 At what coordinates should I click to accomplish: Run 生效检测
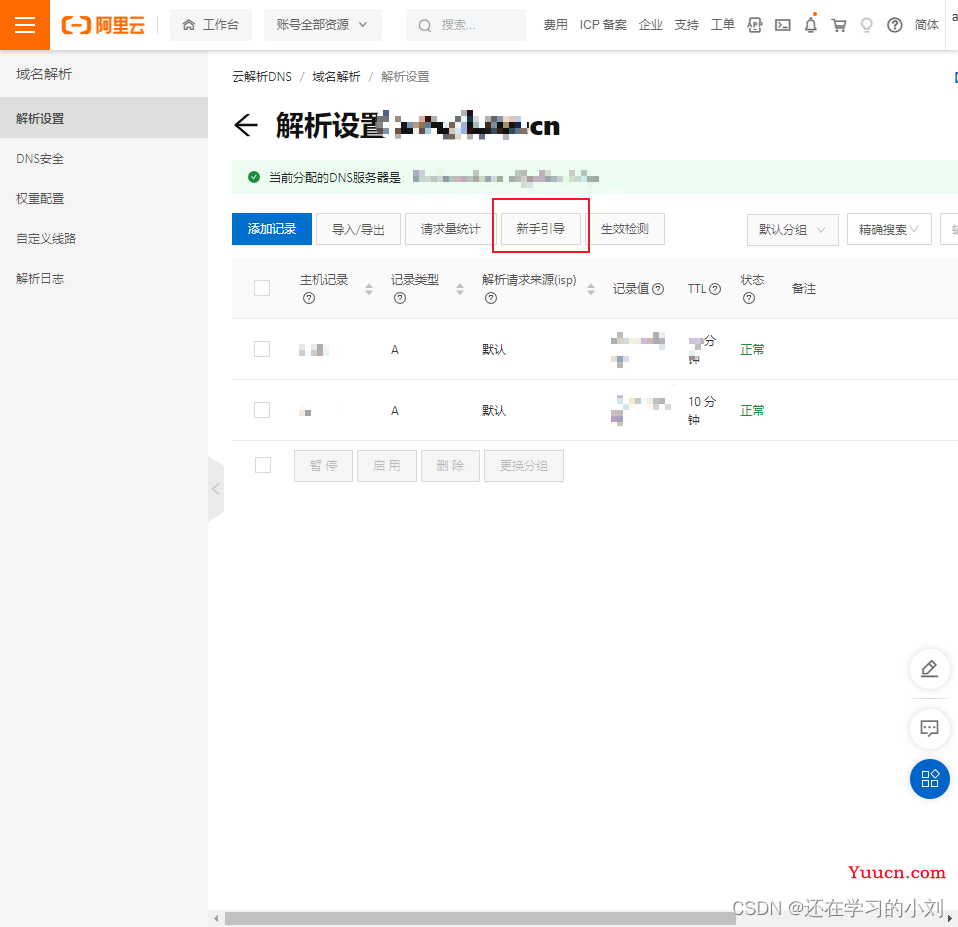[x=624, y=229]
